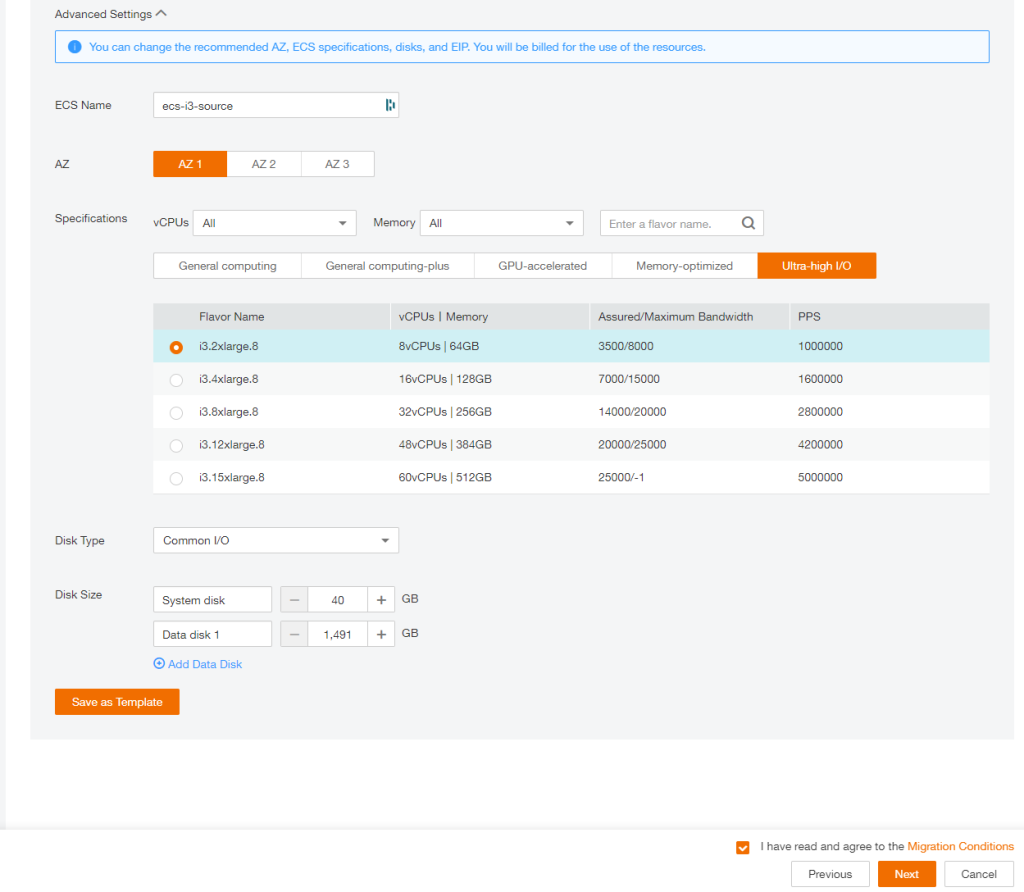Open the Migration Conditions link

click(960, 846)
